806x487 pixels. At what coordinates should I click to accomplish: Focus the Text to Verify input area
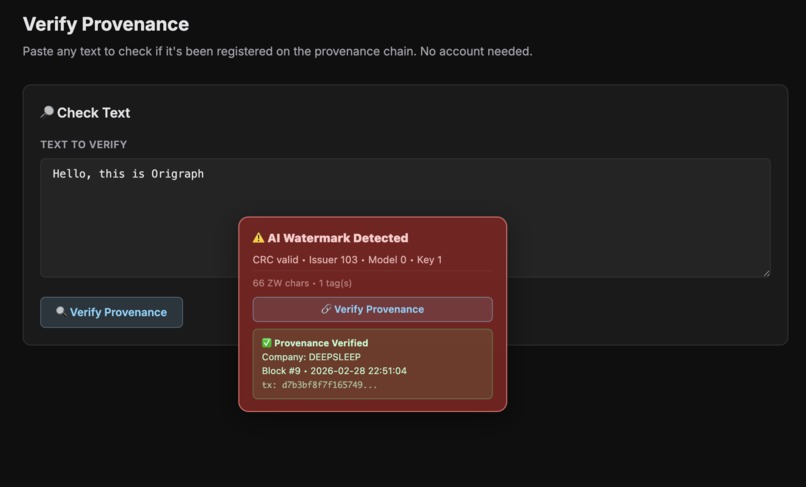pyautogui.click(x=405, y=218)
